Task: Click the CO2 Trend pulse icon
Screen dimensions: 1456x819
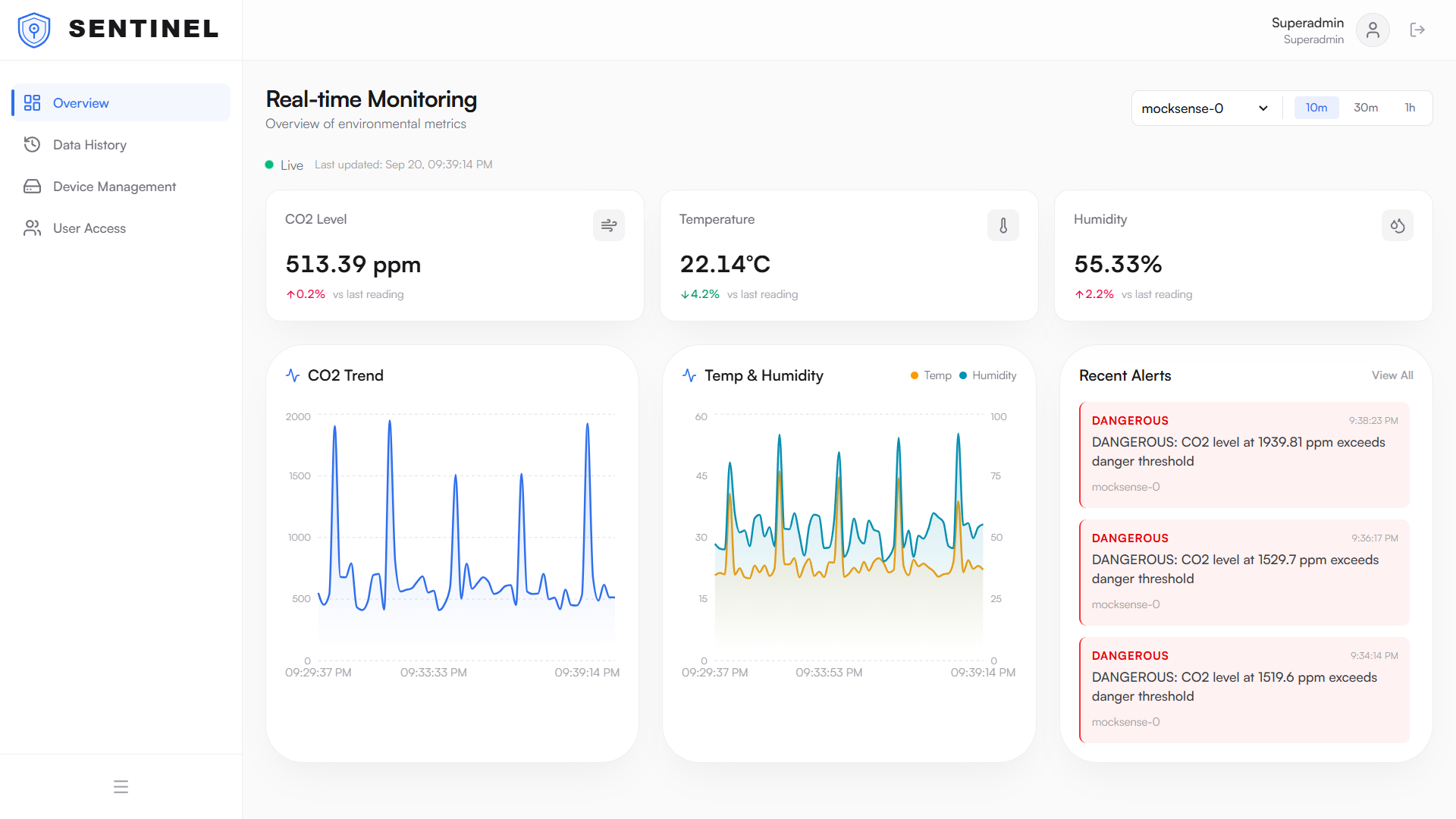Action: [293, 375]
